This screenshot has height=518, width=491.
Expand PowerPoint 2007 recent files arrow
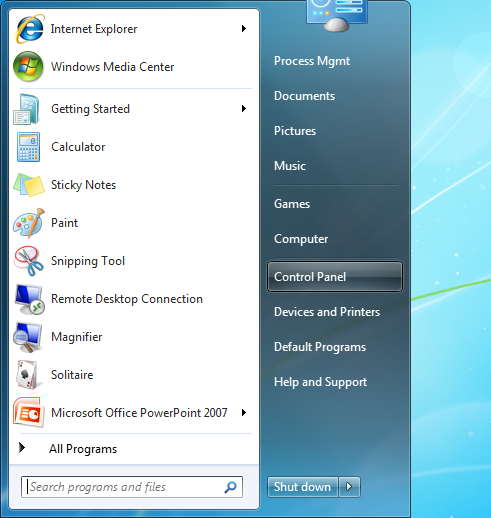tap(244, 413)
